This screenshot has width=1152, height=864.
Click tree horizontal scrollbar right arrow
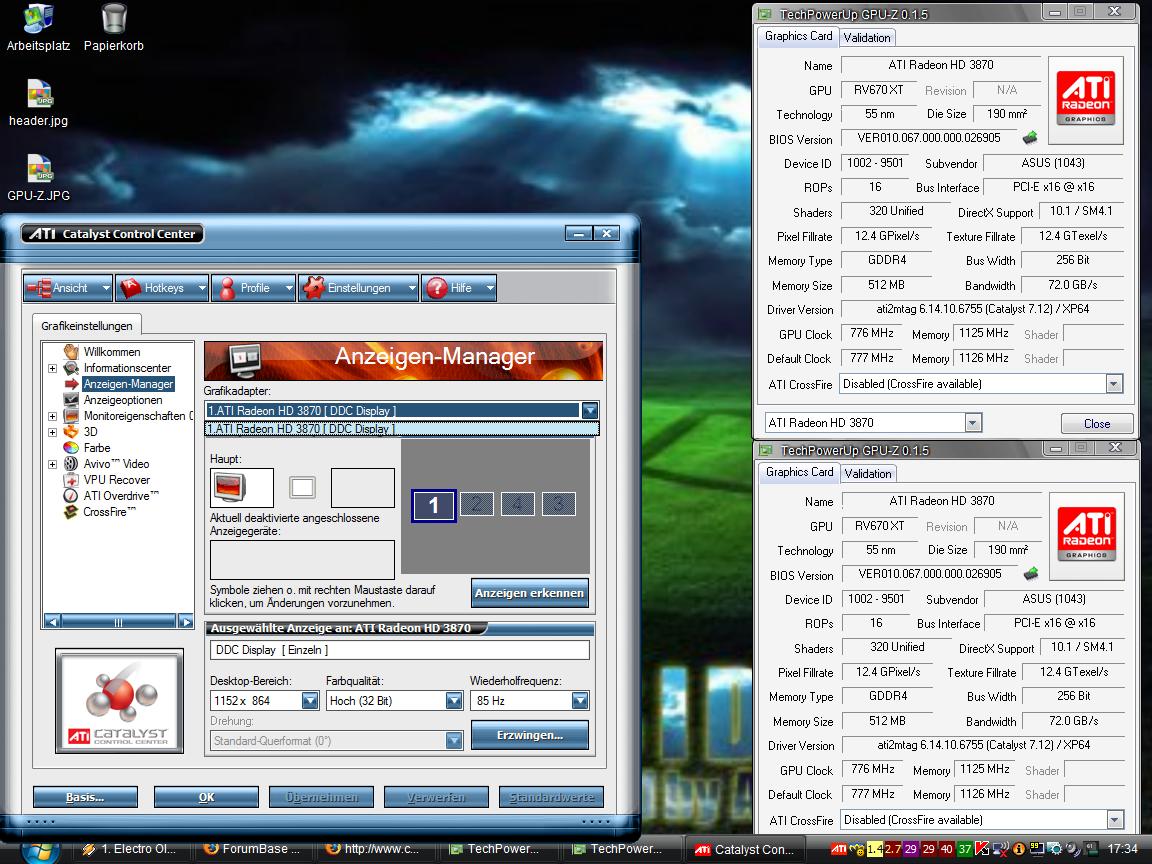point(185,622)
